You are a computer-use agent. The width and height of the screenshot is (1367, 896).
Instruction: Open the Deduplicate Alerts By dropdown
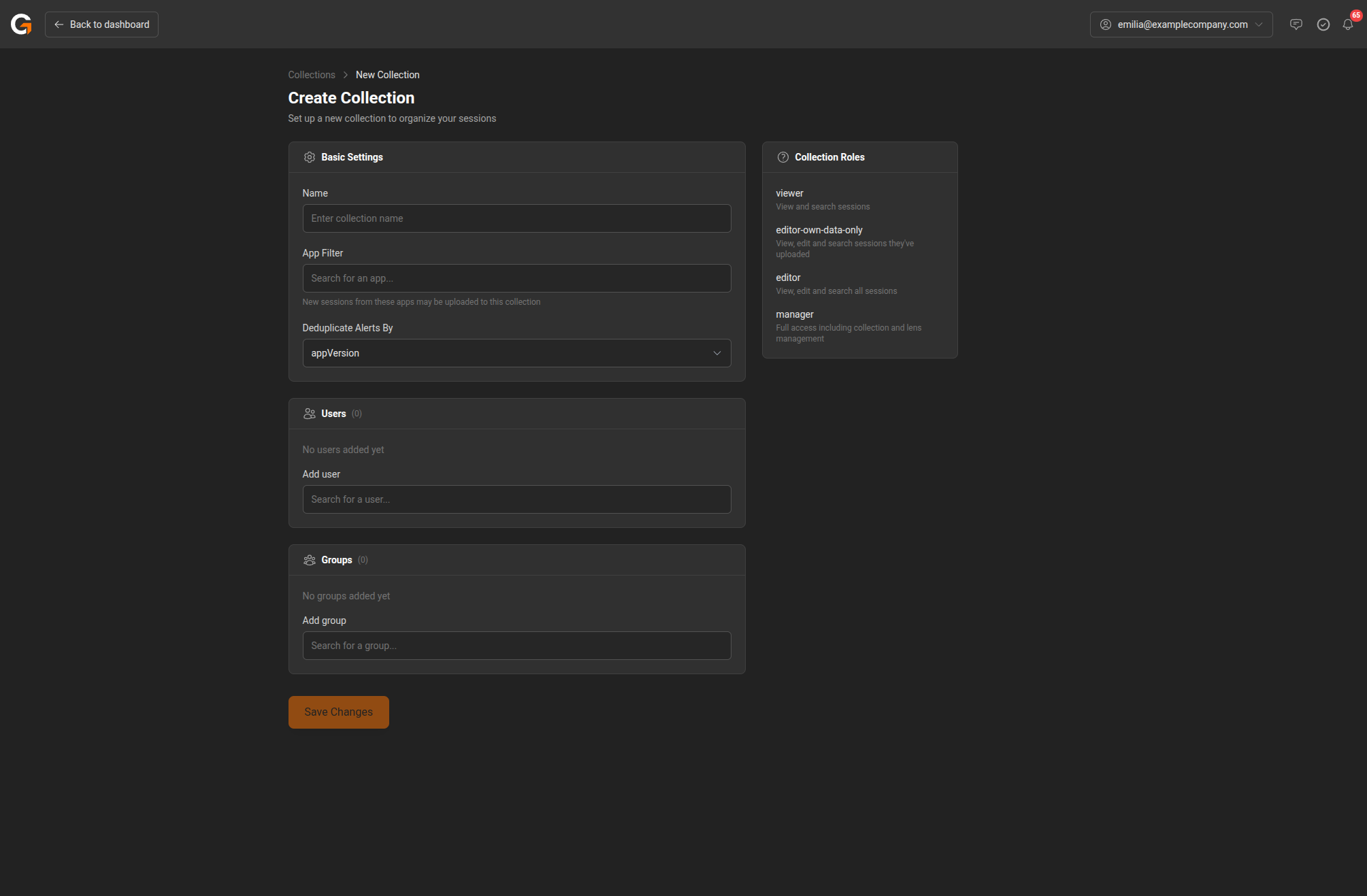[x=516, y=353]
